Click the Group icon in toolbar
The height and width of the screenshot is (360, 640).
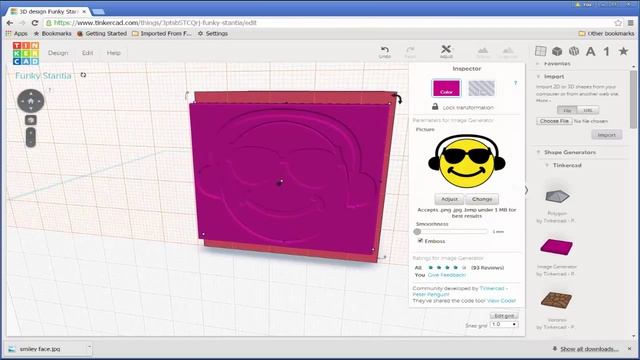point(483,52)
